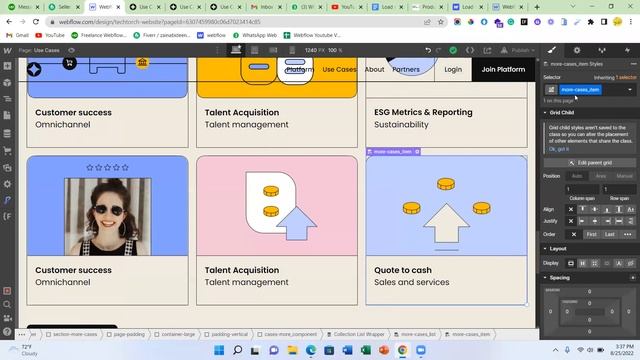Open the Navigator panel

tap(7, 99)
